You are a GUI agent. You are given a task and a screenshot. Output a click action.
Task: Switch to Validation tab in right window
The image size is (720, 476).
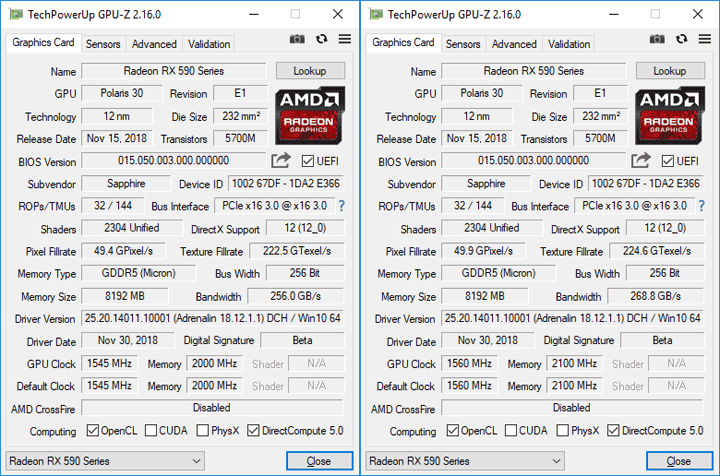click(569, 44)
